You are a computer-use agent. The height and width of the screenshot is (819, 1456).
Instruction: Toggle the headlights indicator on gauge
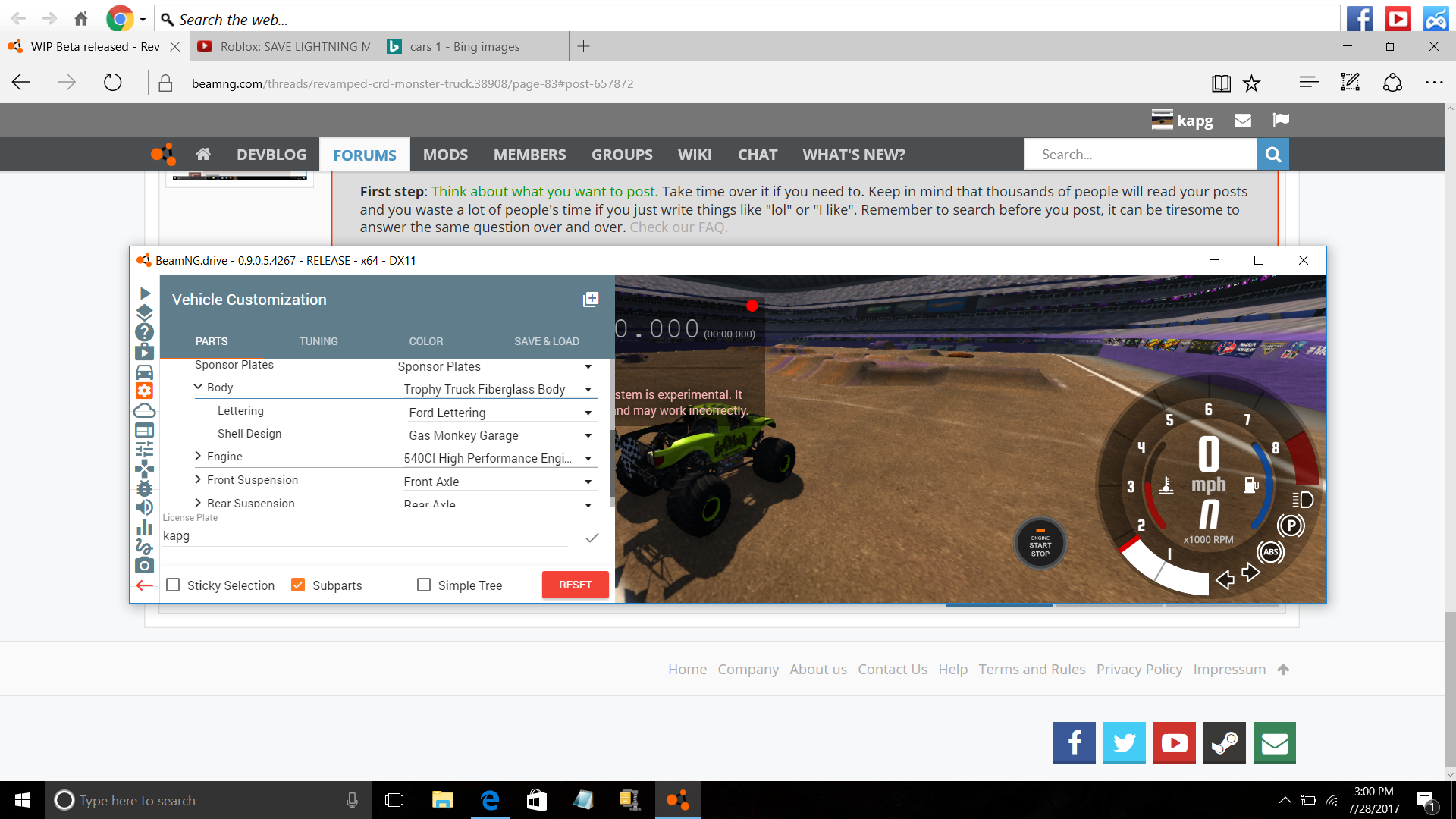point(1302,500)
